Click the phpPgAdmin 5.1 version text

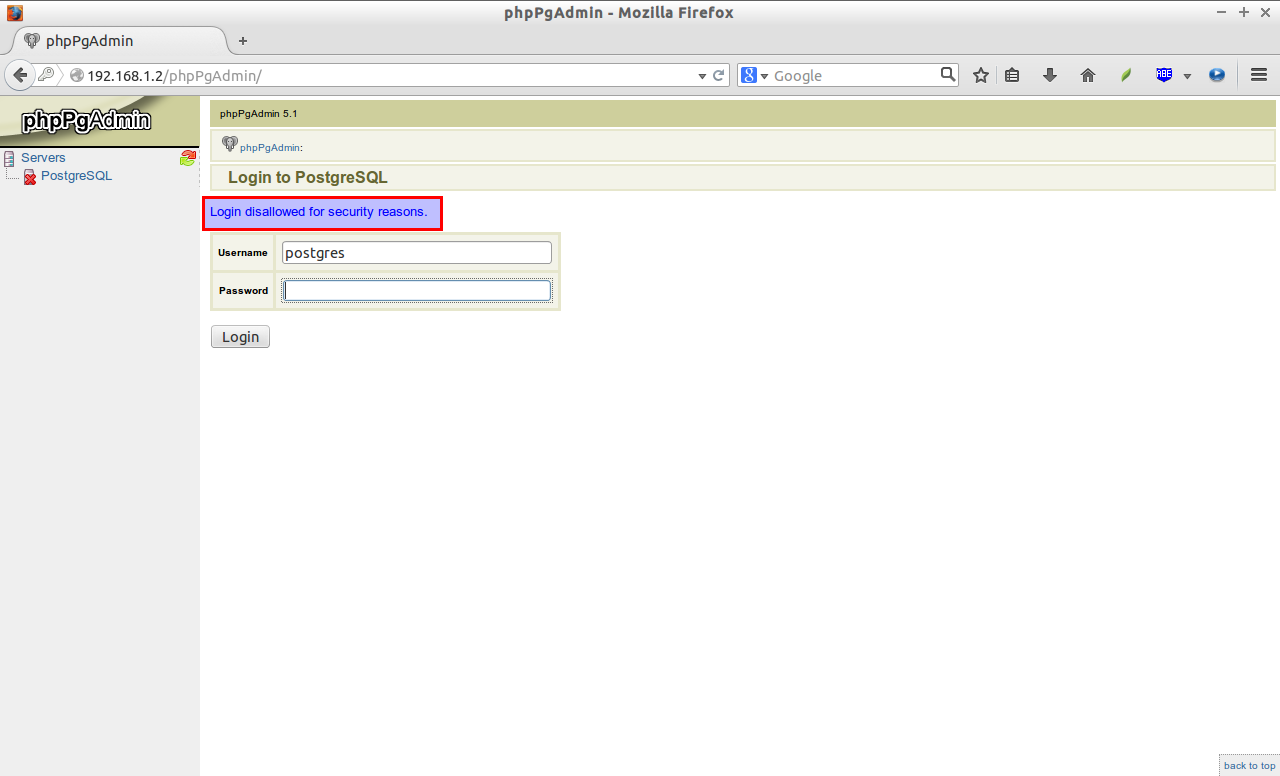[x=259, y=114]
